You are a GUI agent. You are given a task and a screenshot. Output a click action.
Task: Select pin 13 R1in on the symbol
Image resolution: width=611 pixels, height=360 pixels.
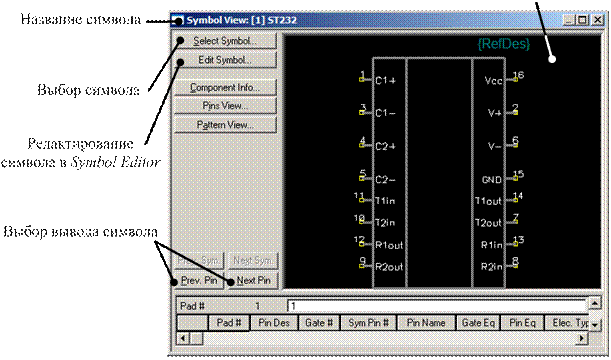[516, 244]
